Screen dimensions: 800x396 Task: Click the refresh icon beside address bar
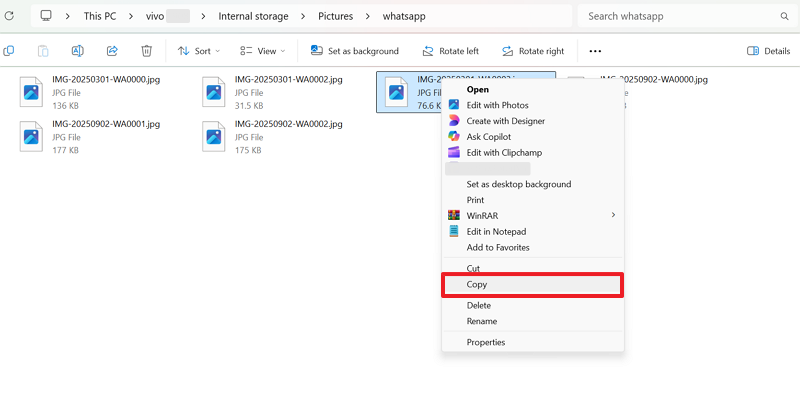(x=9, y=16)
